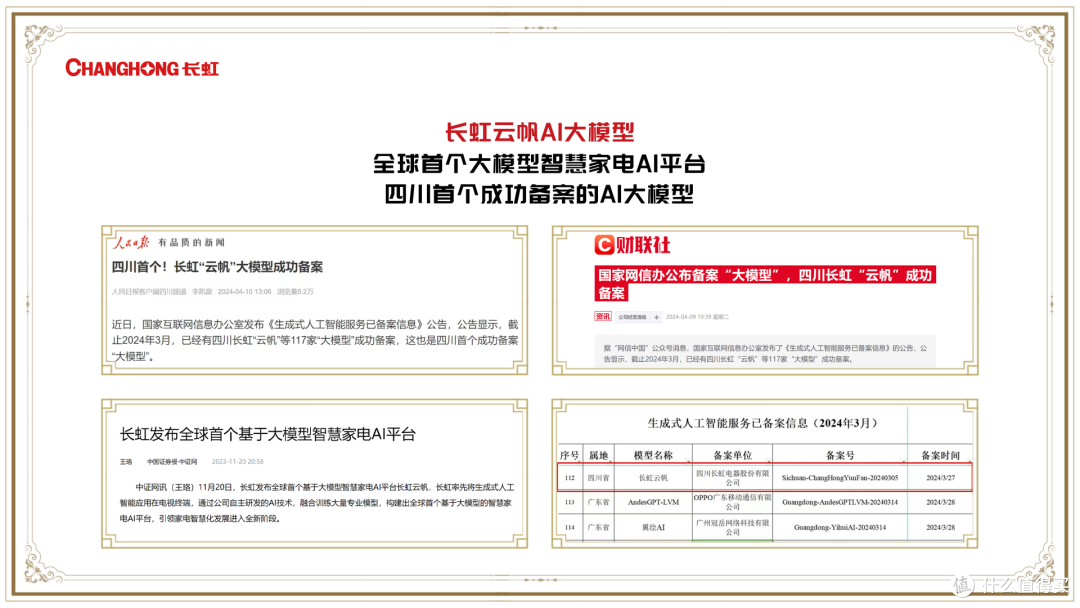Click the slogan 有品质的新闻
Image resolution: width=1080 pixels, height=608 pixels.
(191, 242)
